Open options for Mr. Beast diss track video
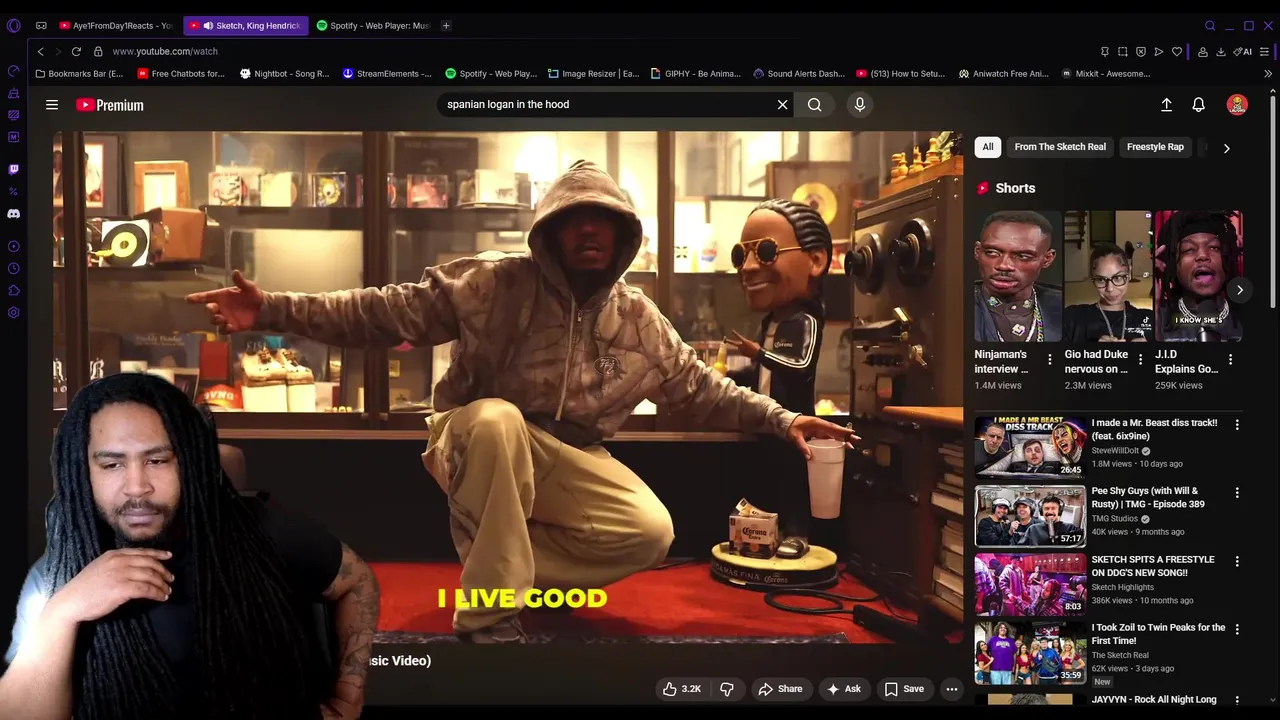Screen dimensions: 1280x720 pos(1237,425)
